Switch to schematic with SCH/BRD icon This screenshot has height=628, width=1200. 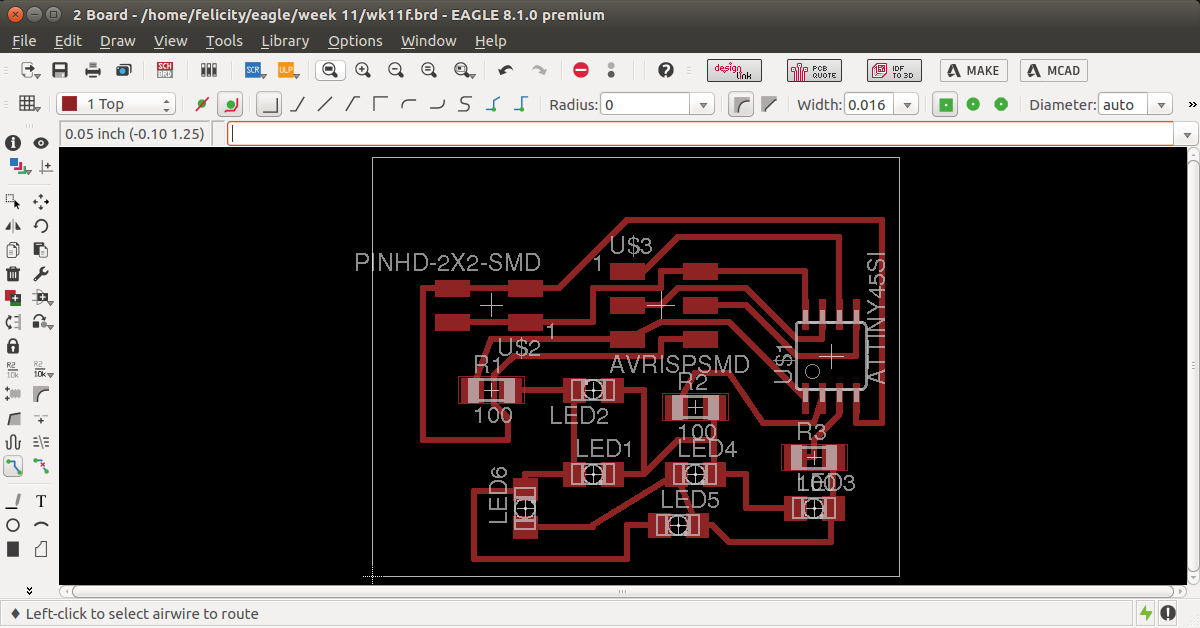(166, 70)
